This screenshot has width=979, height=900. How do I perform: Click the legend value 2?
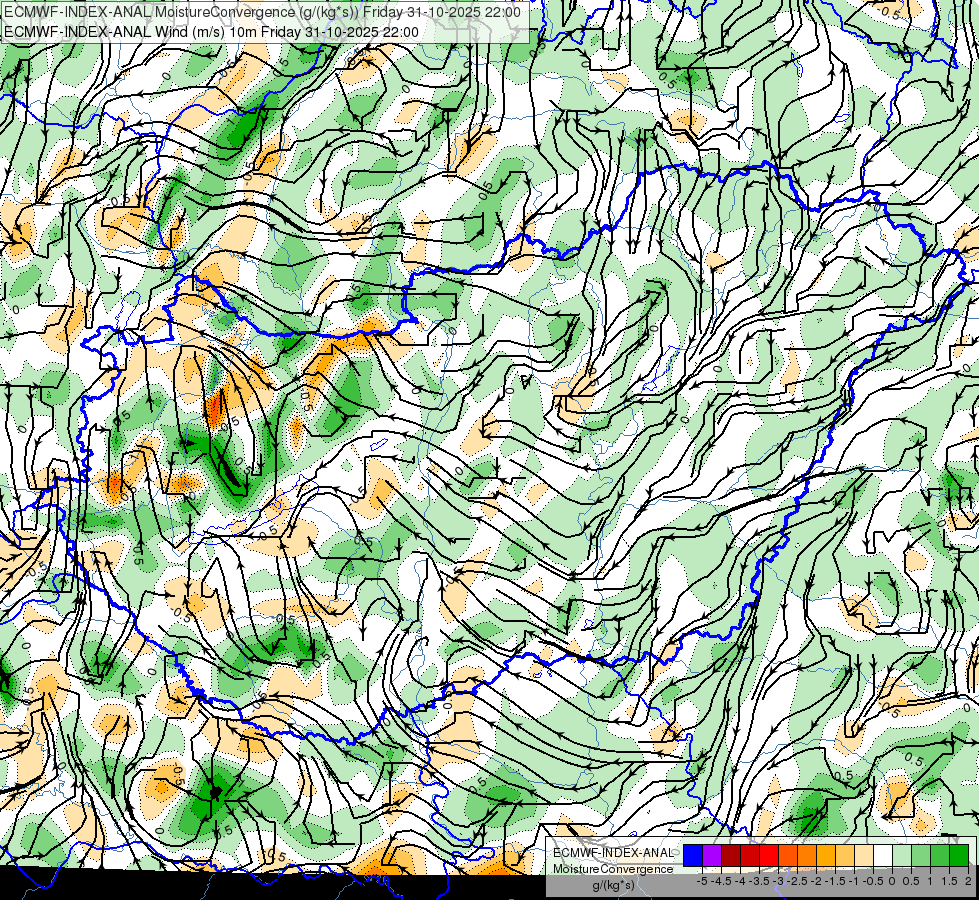click(968, 881)
